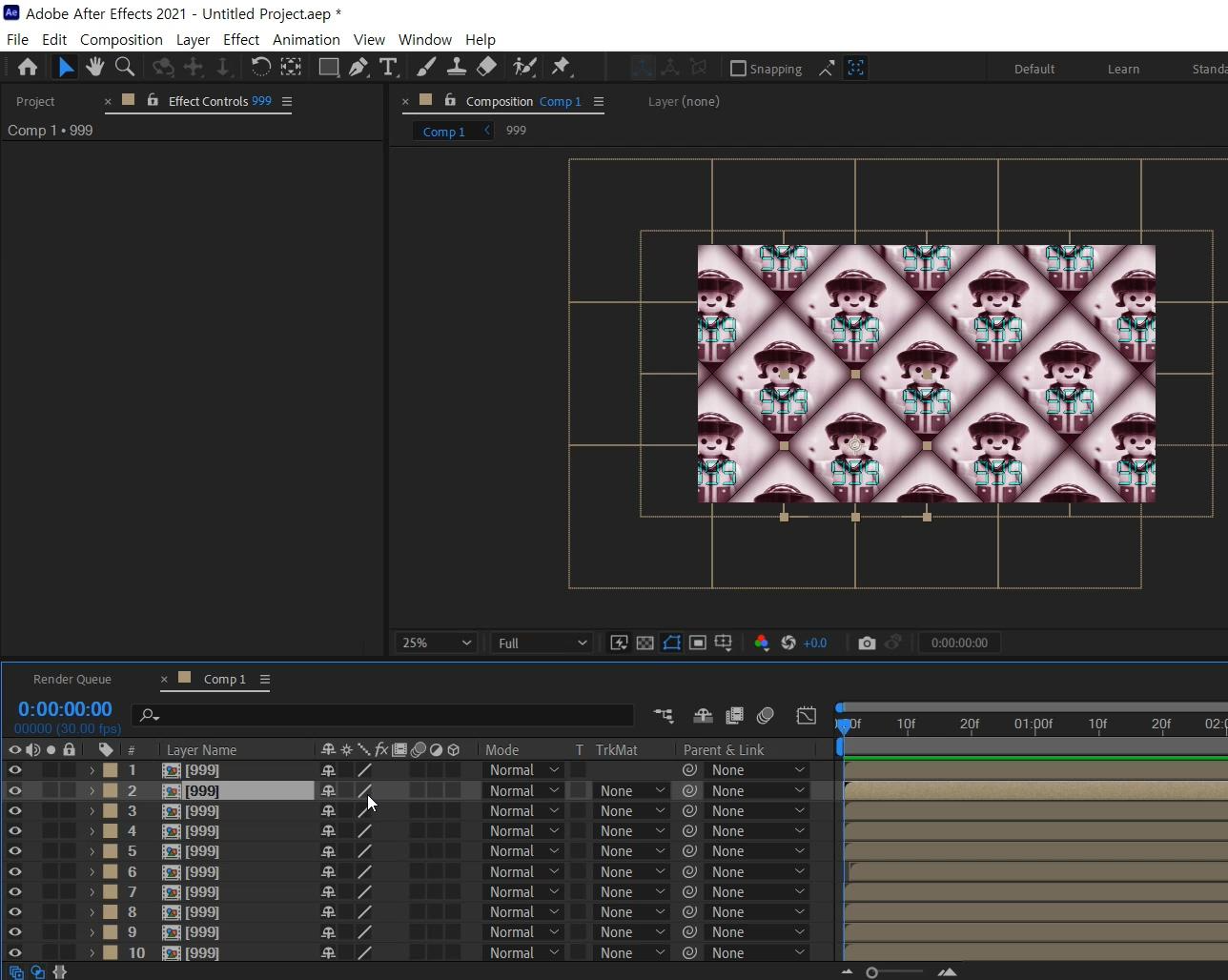Open the Composition menu
This screenshot has width=1228, height=980.
click(121, 39)
